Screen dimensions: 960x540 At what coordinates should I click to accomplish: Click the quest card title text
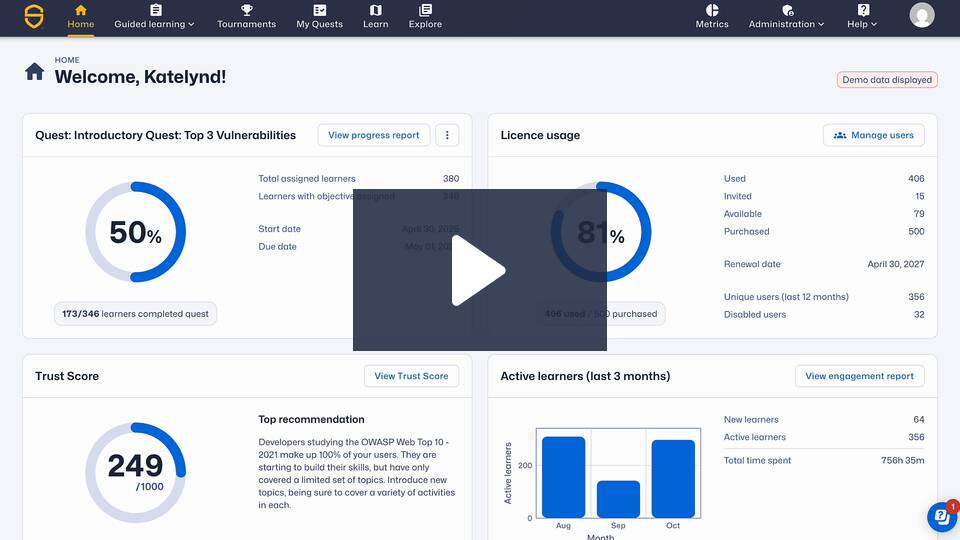[x=165, y=135]
